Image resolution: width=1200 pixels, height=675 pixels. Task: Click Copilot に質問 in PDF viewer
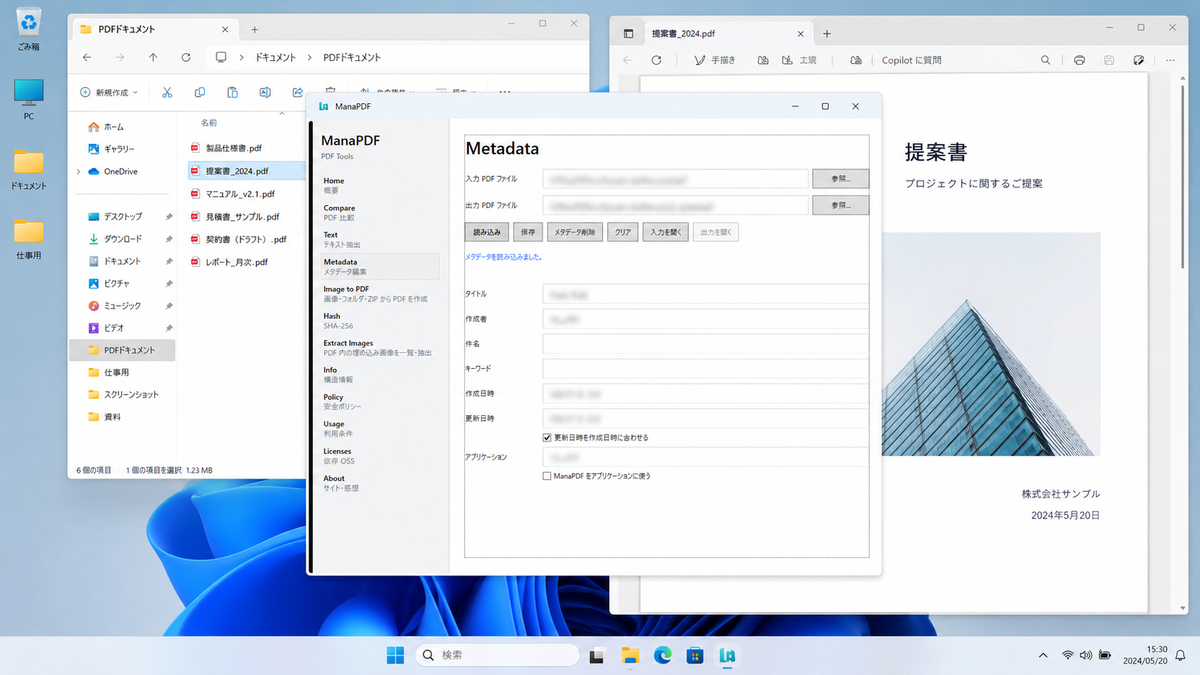tap(911, 60)
